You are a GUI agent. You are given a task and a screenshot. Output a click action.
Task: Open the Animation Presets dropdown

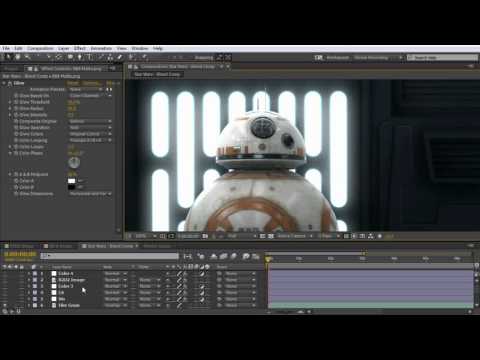(87, 89)
